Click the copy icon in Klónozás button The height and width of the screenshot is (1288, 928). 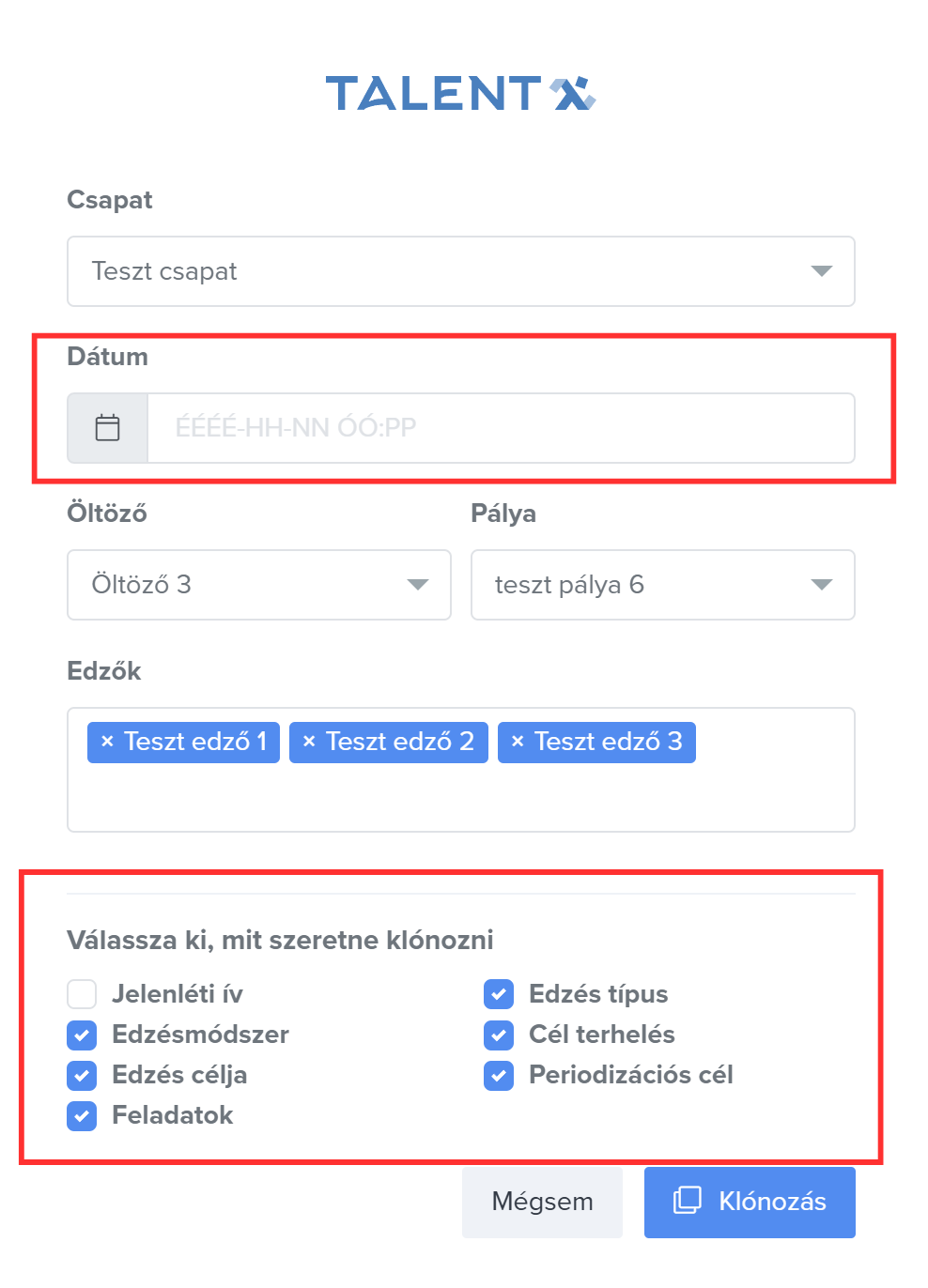point(688,1200)
